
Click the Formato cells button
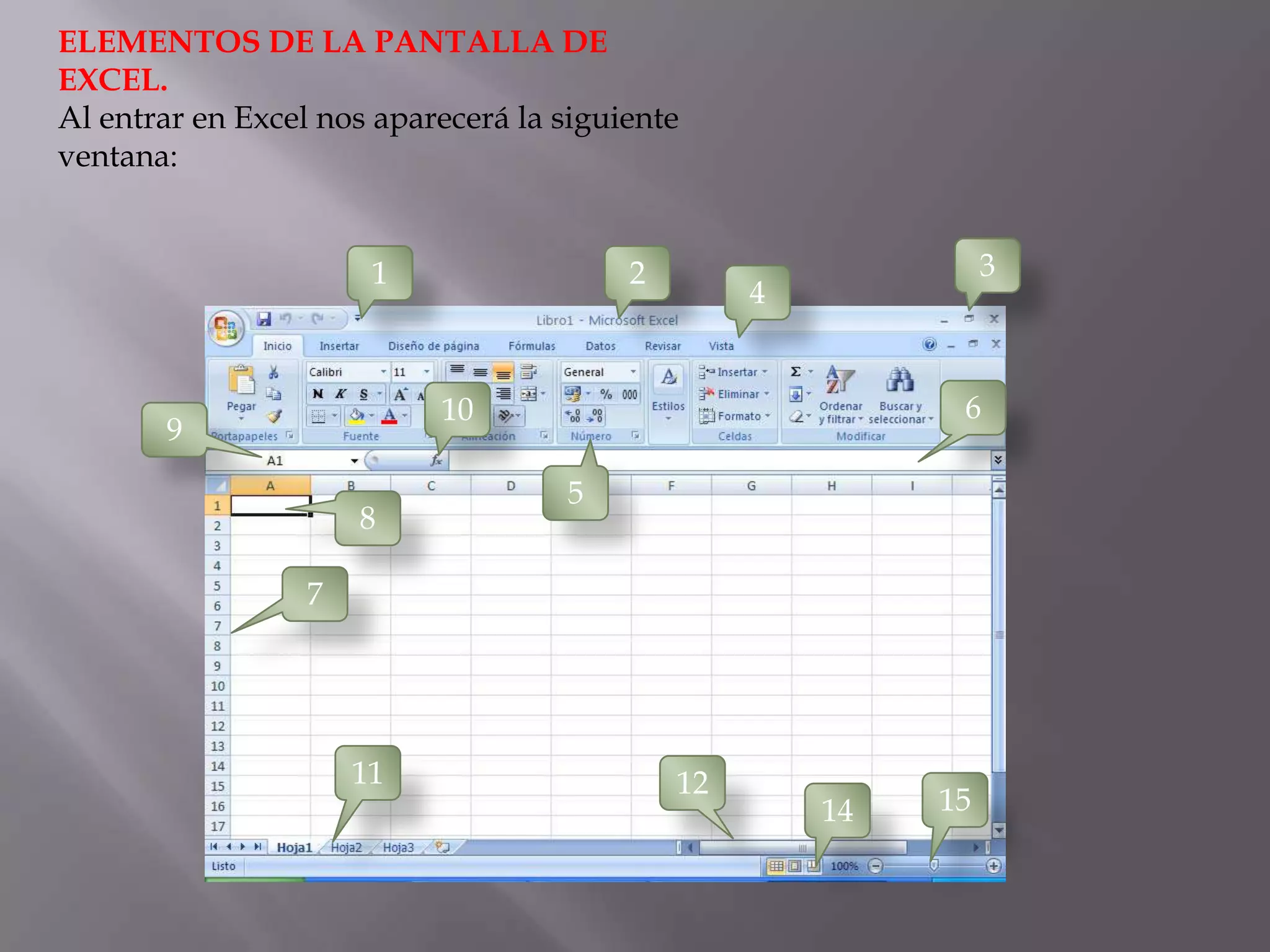(735, 416)
